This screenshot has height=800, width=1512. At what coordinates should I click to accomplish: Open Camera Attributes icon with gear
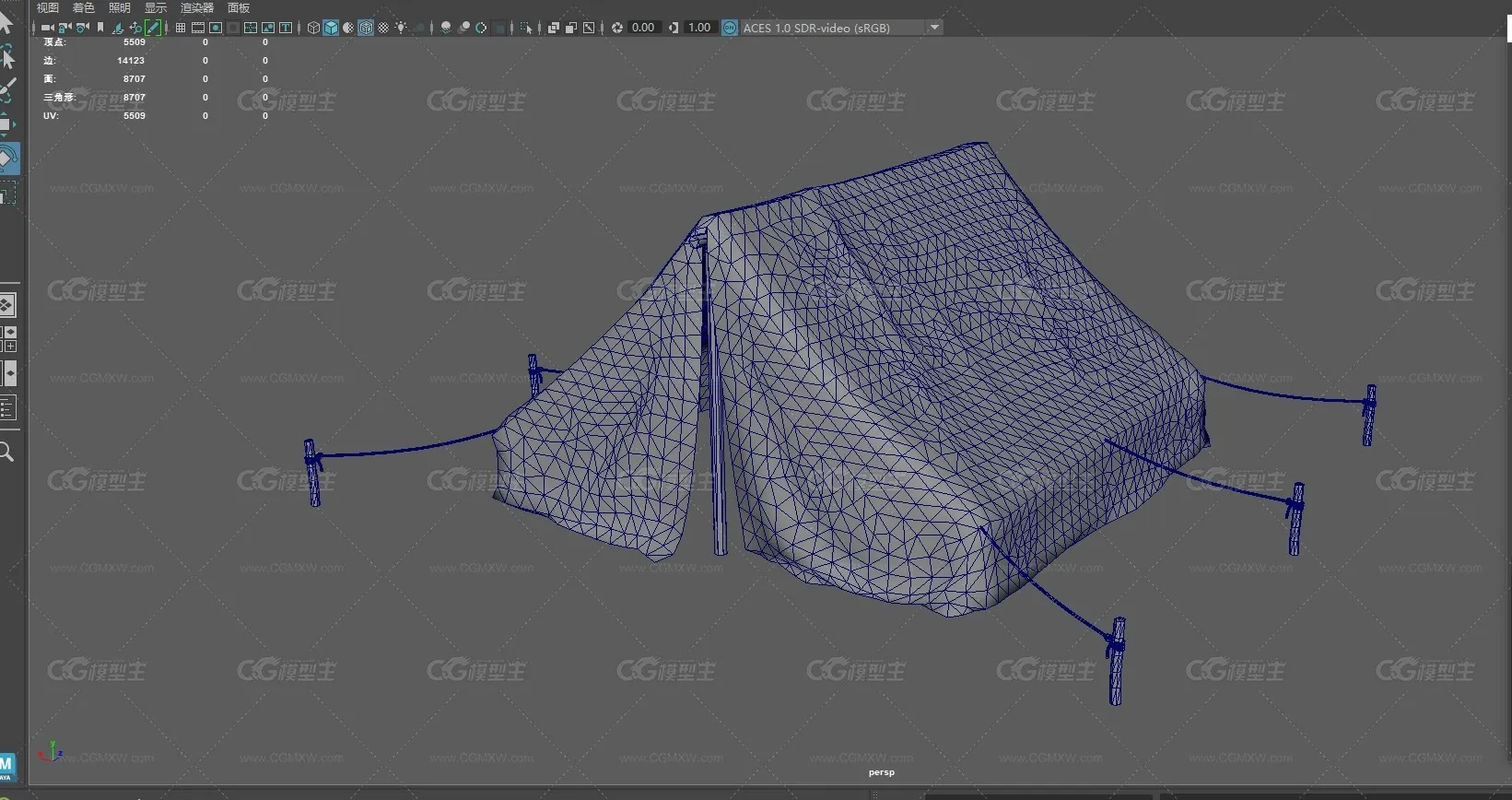(x=82, y=28)
